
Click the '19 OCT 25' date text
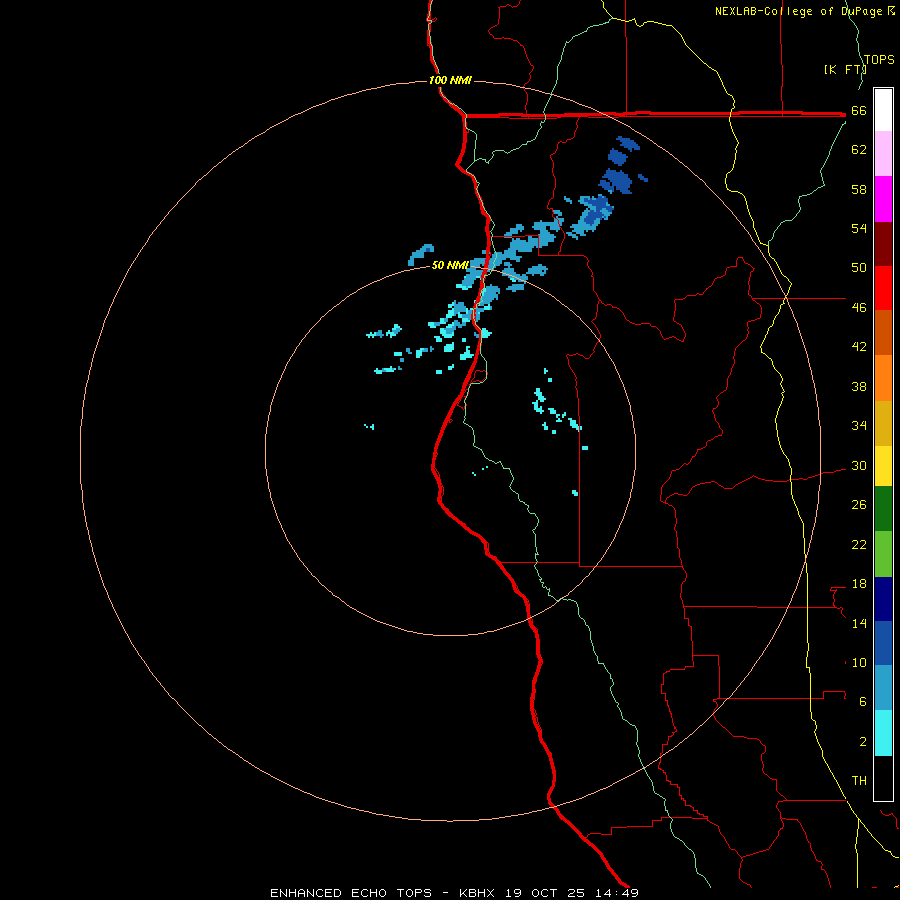(544, 893)
